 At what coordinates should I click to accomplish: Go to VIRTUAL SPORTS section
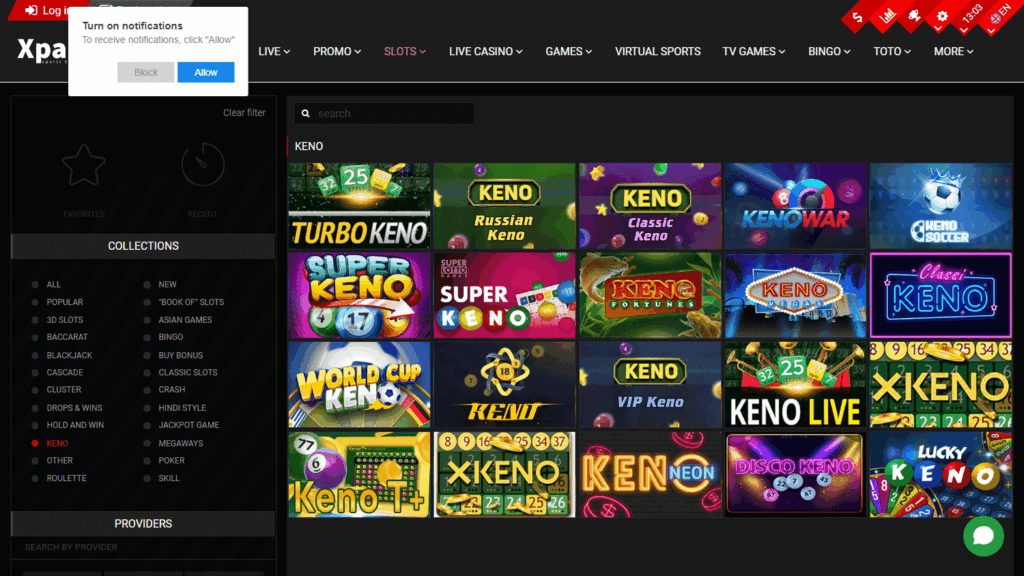tap(658, 52)
